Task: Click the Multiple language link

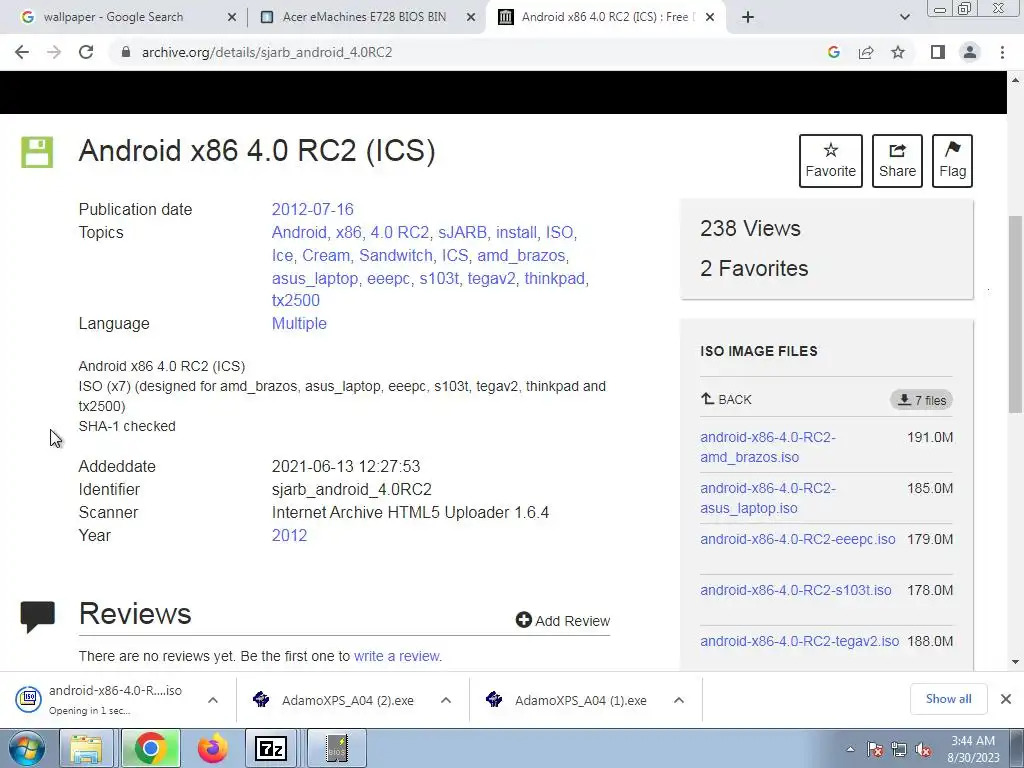Action: pos(299,323)
